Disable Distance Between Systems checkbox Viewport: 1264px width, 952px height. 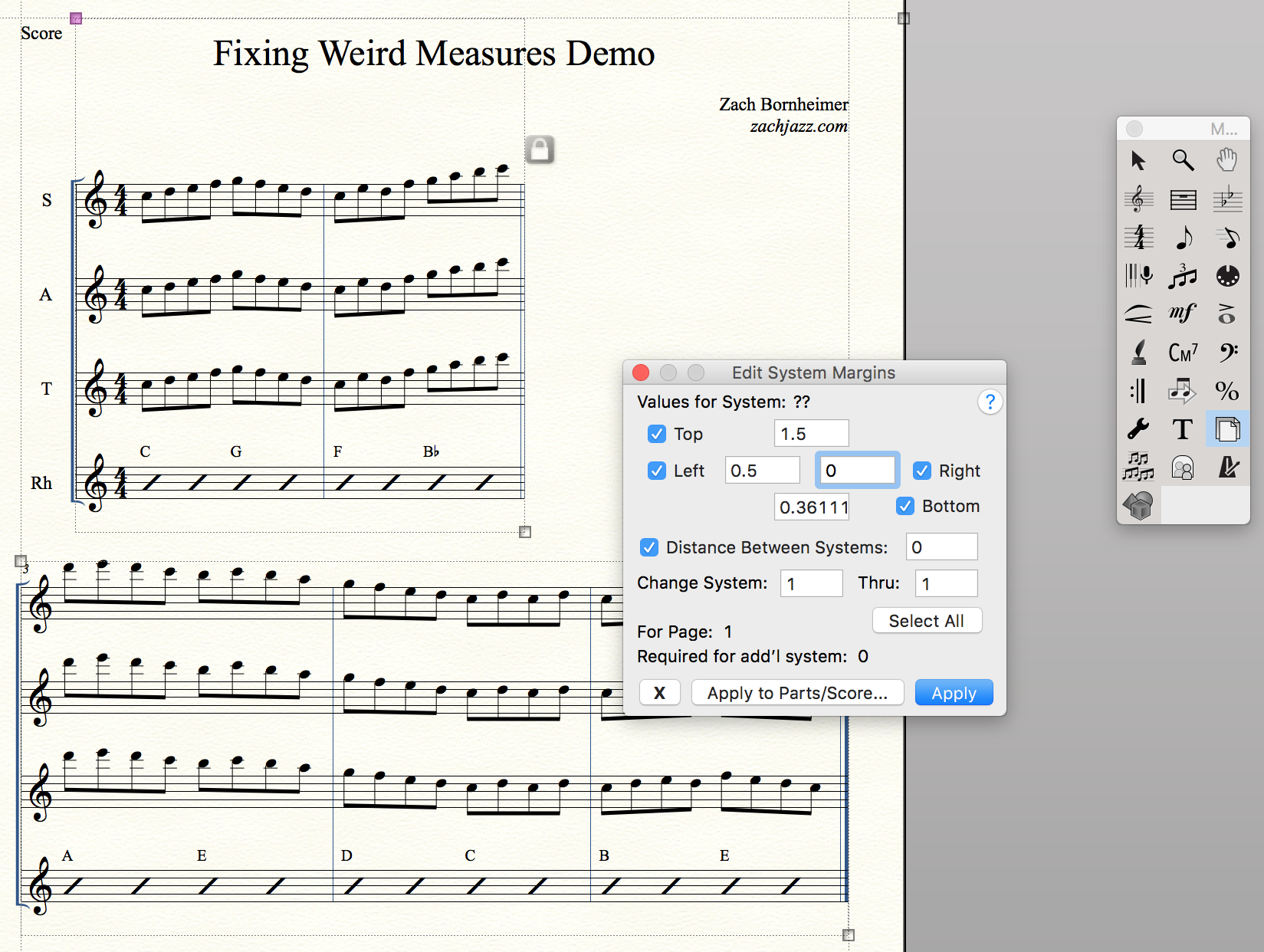[x=649, y=547]
